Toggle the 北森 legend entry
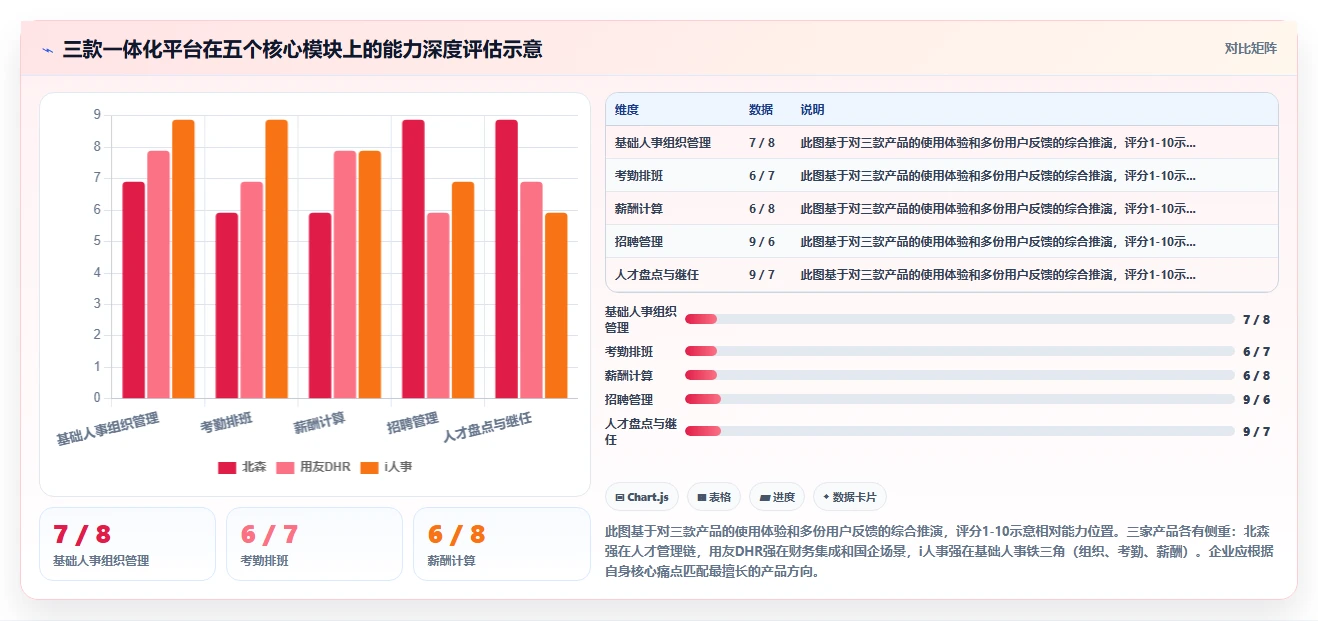 point(242,467)
